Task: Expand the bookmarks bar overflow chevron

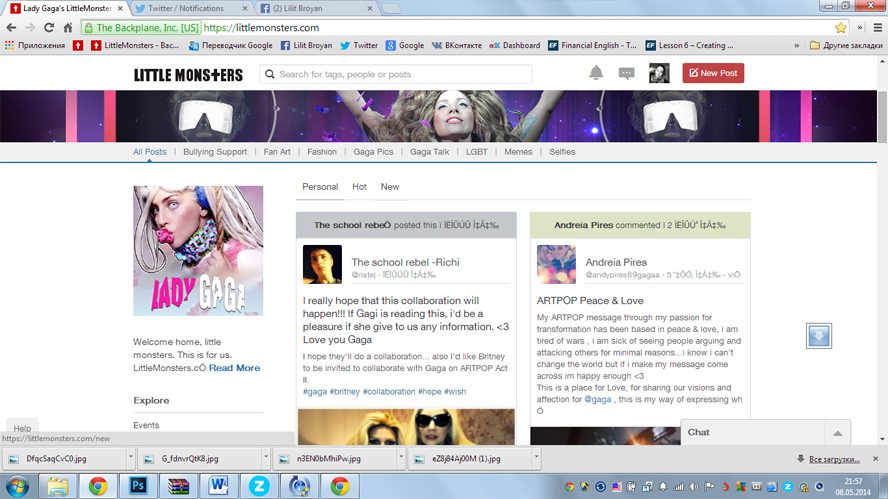Action: pyautogui.click(x=797, y=45)
